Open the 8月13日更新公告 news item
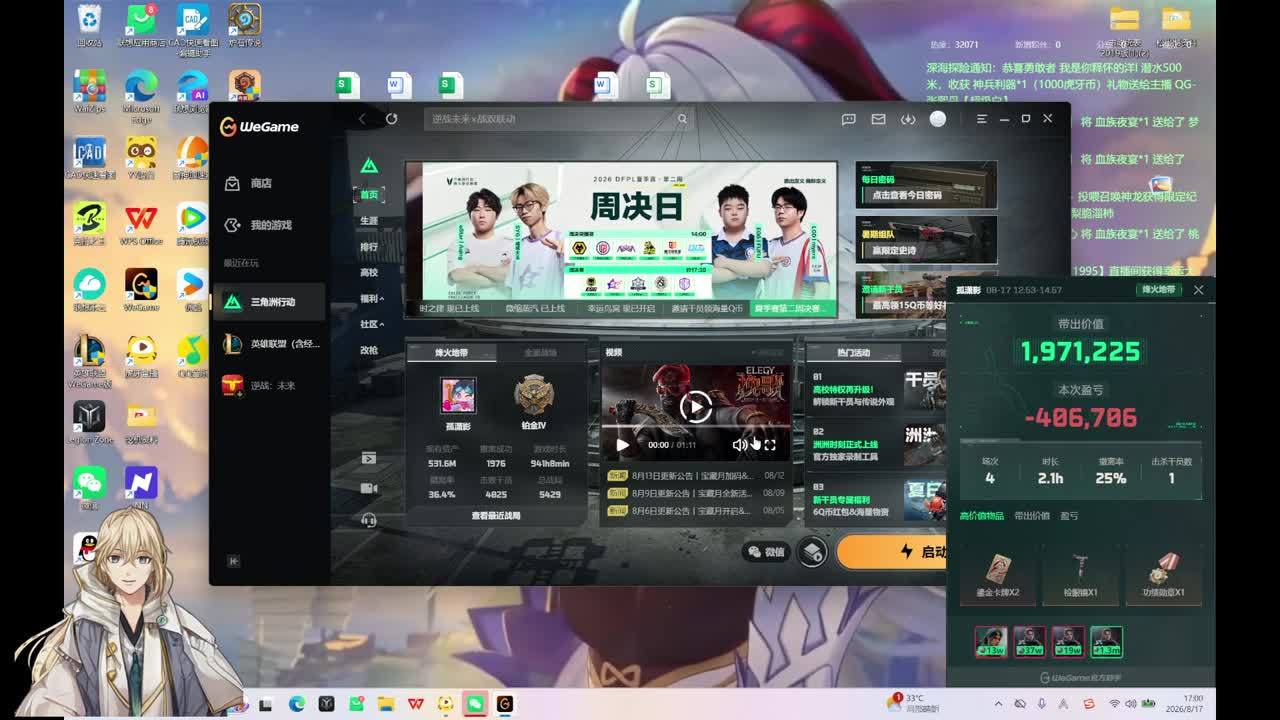The width and height of the screenshot is (1280, 720). (x=696, y=476)
